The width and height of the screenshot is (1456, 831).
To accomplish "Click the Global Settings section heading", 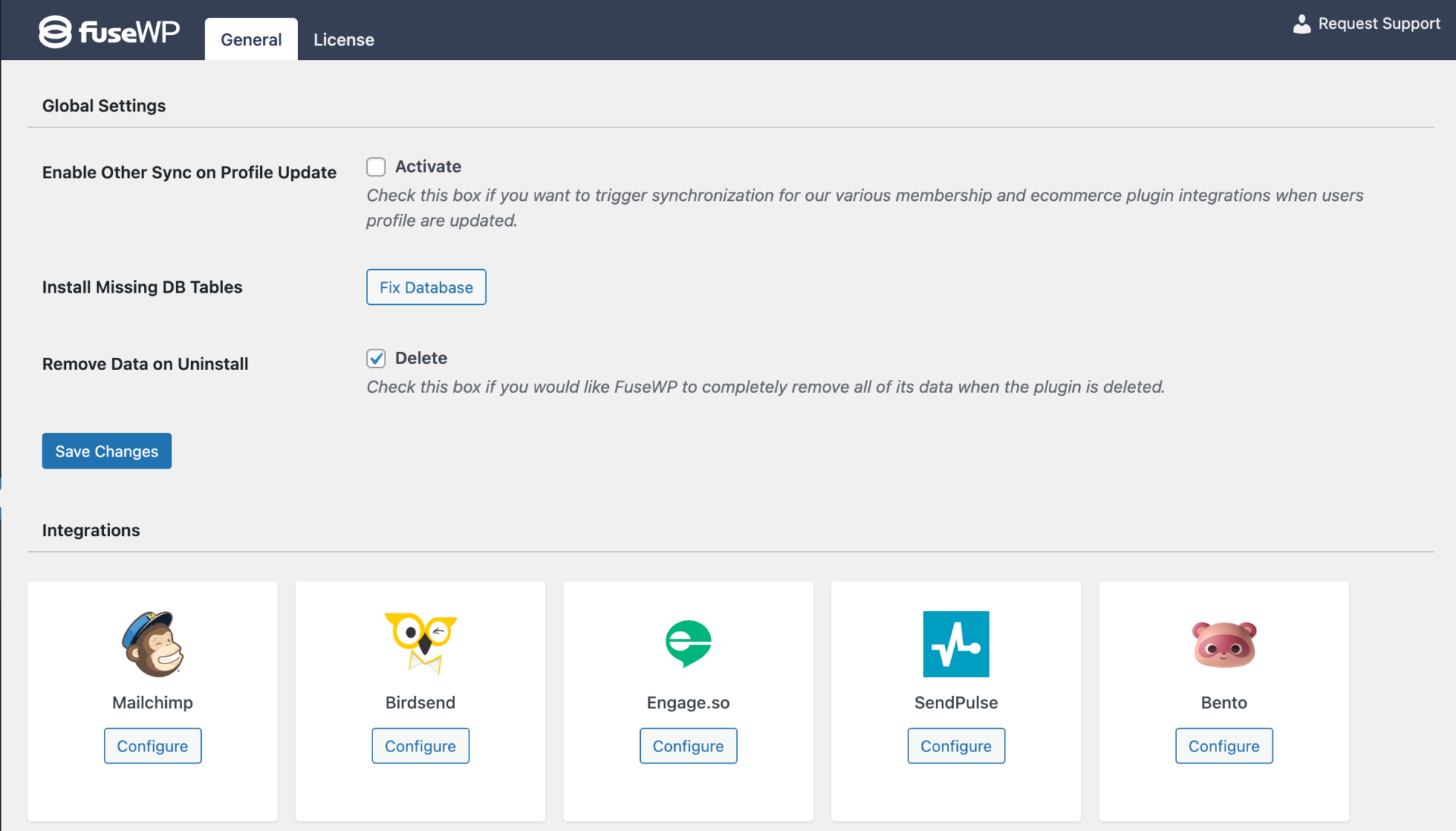I will coord(104,105).
